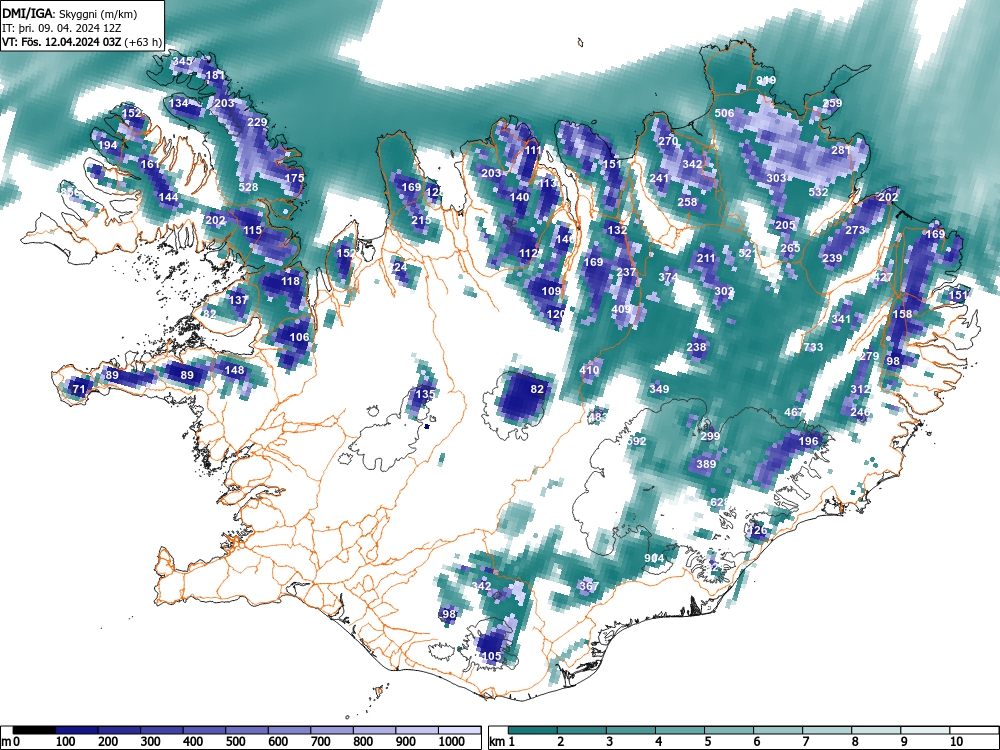
Task: Click the light swatch between 8 and 9 km
Action: point(876,730)
